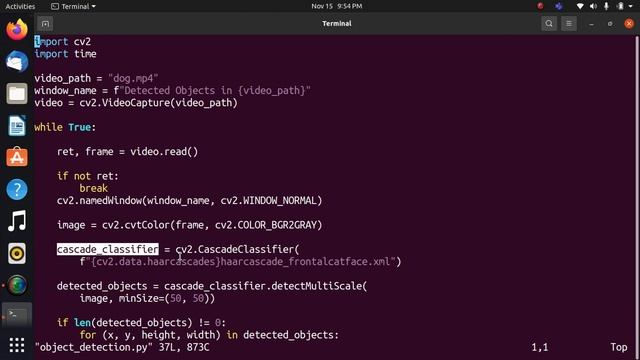
Task: Click 'cv2.VideoCapture(video_path)' text
Action: click(158, 103)
